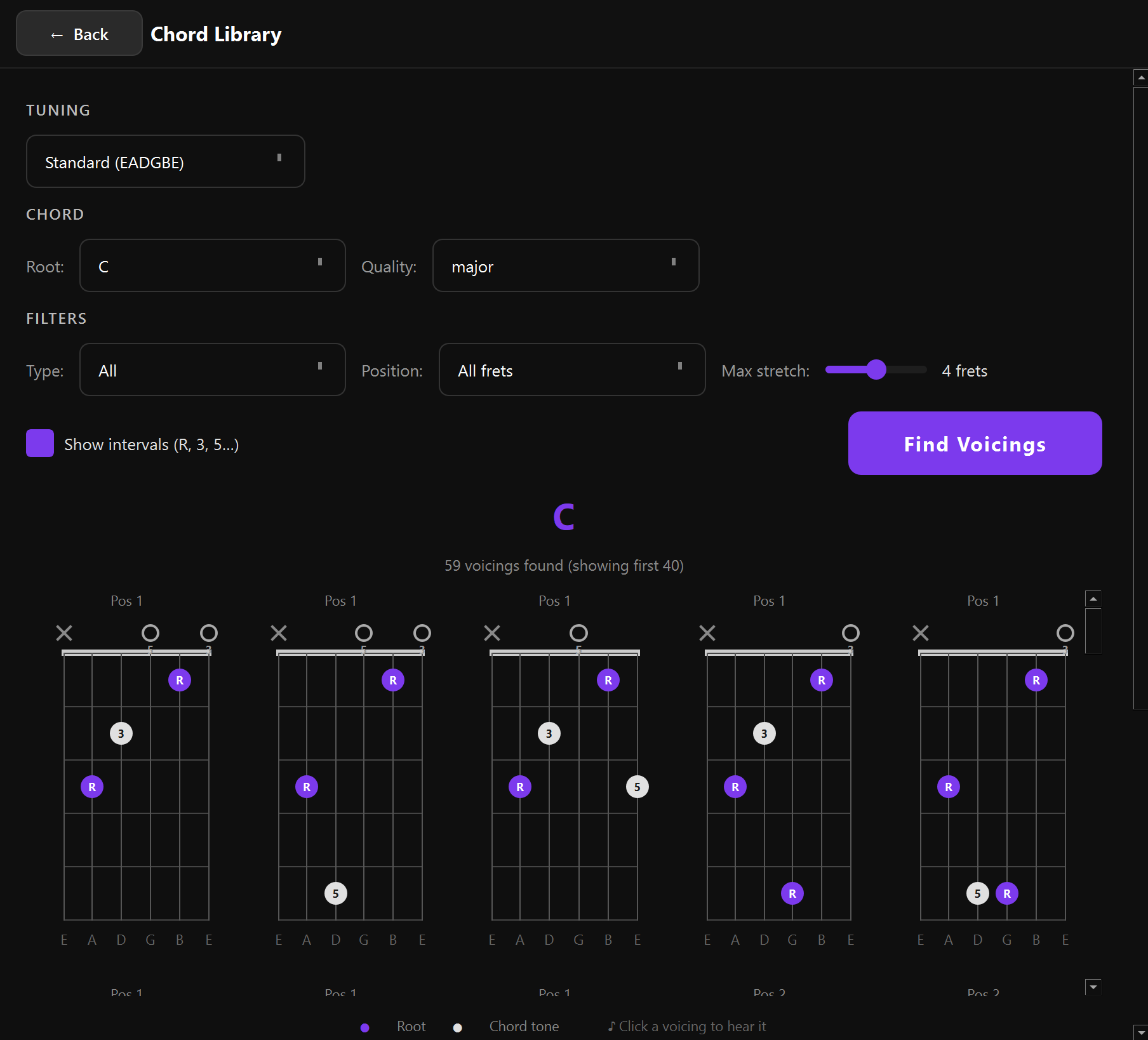Click the Back button
This screenshot has height=1040, width=1148.
click(x=79, y=33)
